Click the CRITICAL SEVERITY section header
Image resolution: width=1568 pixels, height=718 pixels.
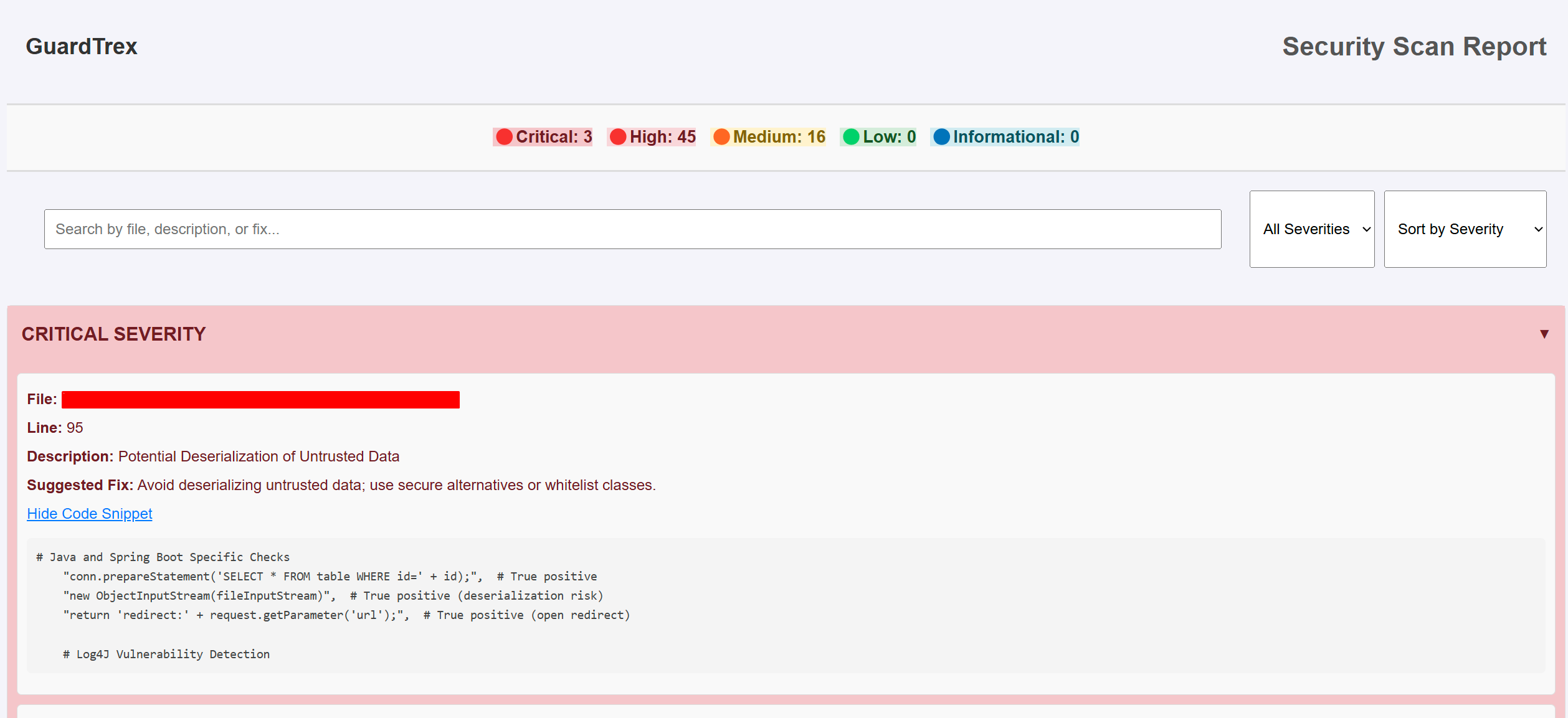113,334
